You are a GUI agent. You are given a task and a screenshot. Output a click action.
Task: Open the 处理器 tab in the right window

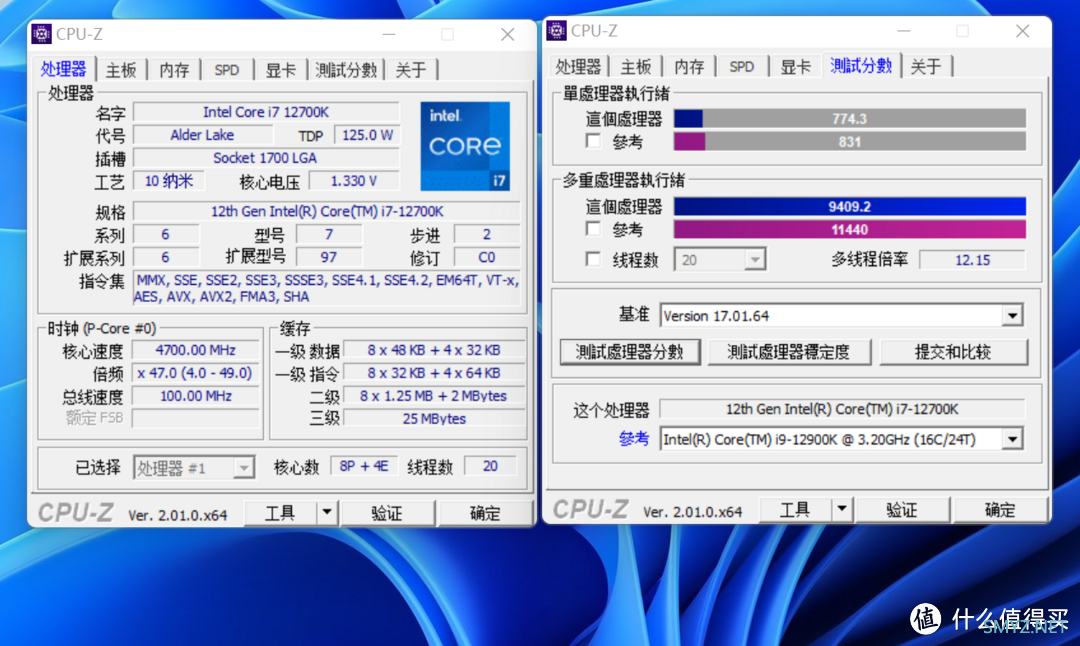pos(579,67)
